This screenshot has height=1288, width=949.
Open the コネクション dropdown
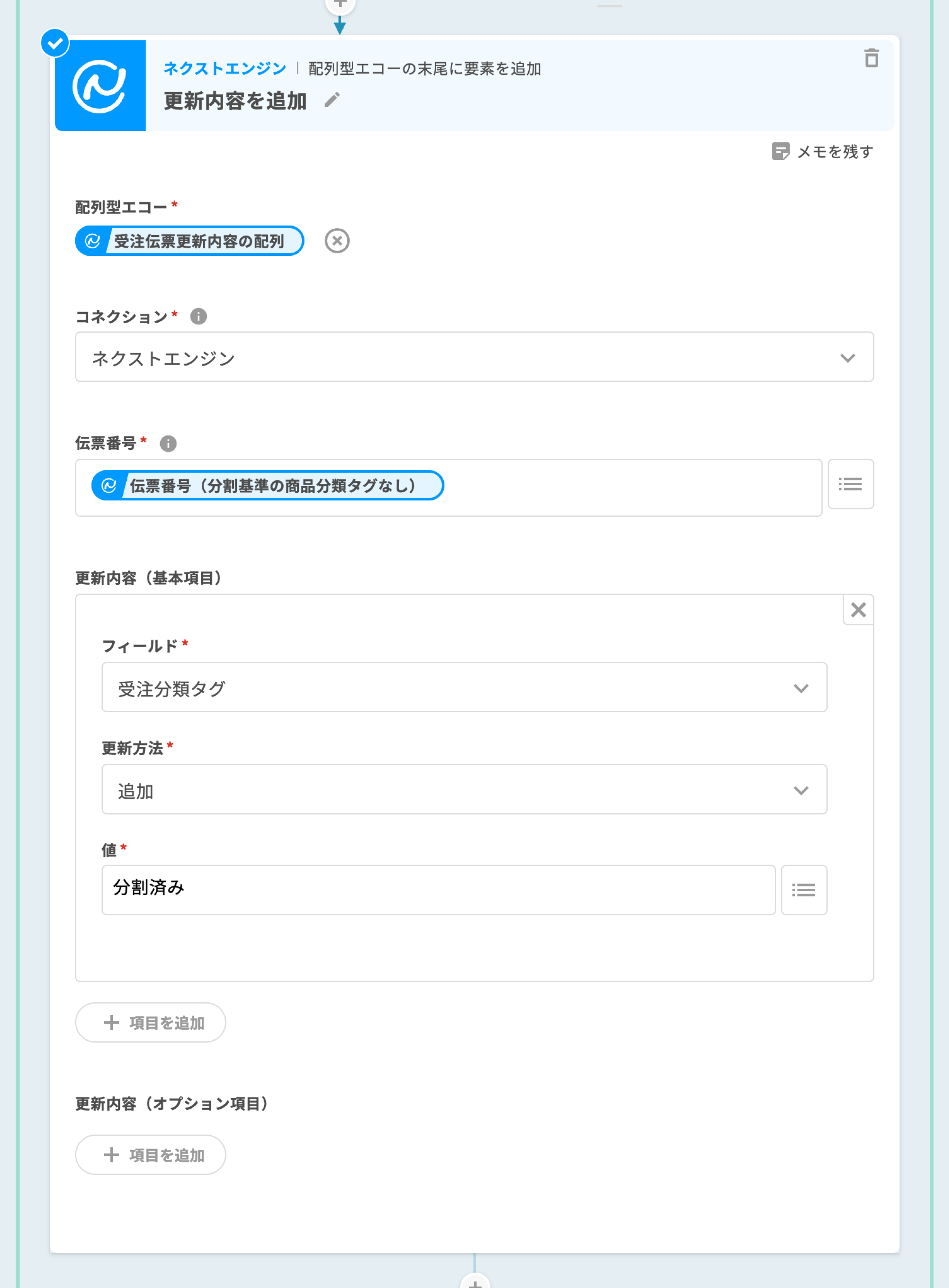(x=474, y=357)
